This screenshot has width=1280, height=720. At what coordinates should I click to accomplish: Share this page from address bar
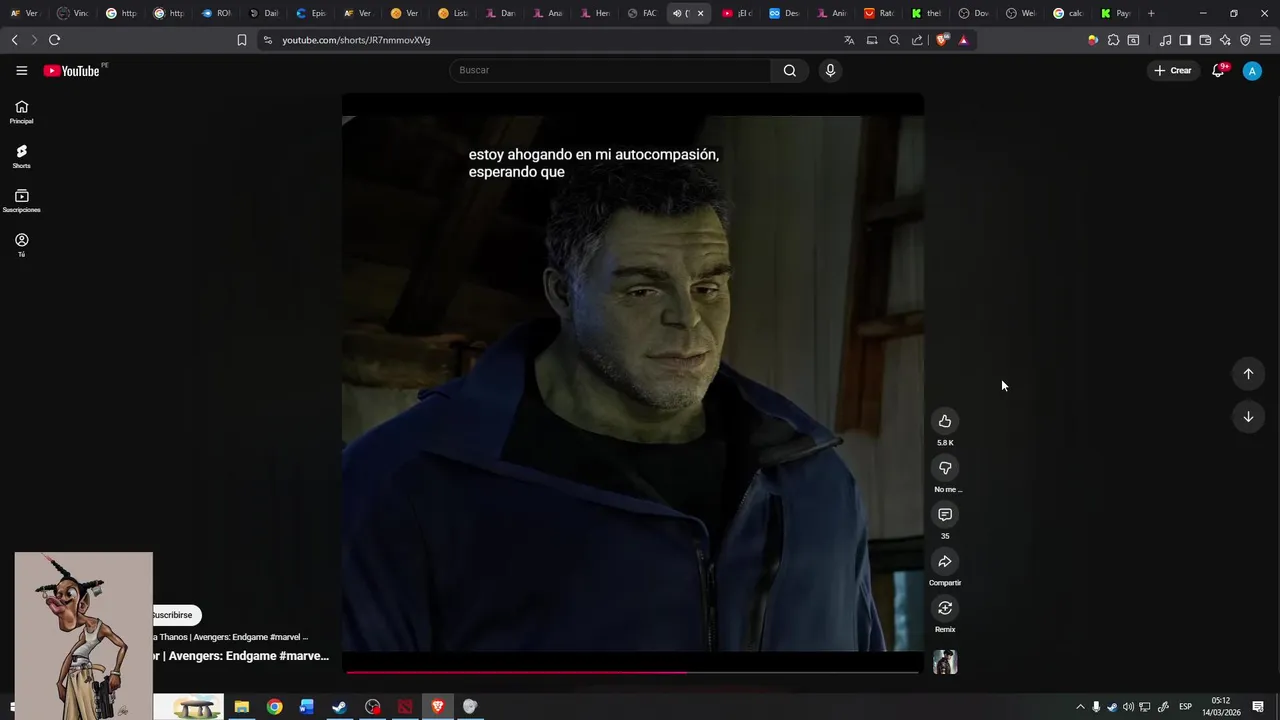917,40
